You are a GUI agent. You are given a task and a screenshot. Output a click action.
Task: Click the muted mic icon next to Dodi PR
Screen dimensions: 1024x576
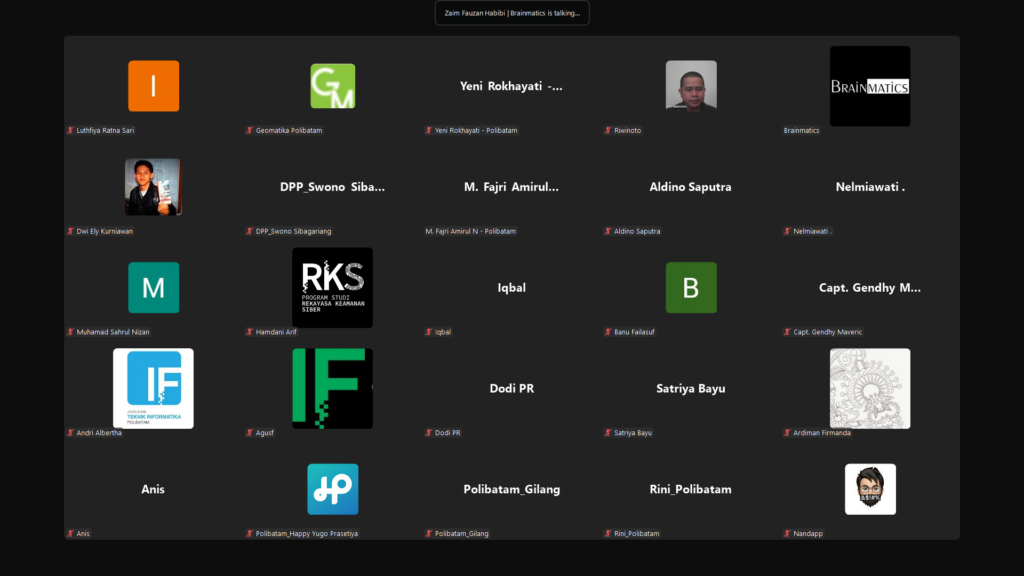click(x=429, y=433)
